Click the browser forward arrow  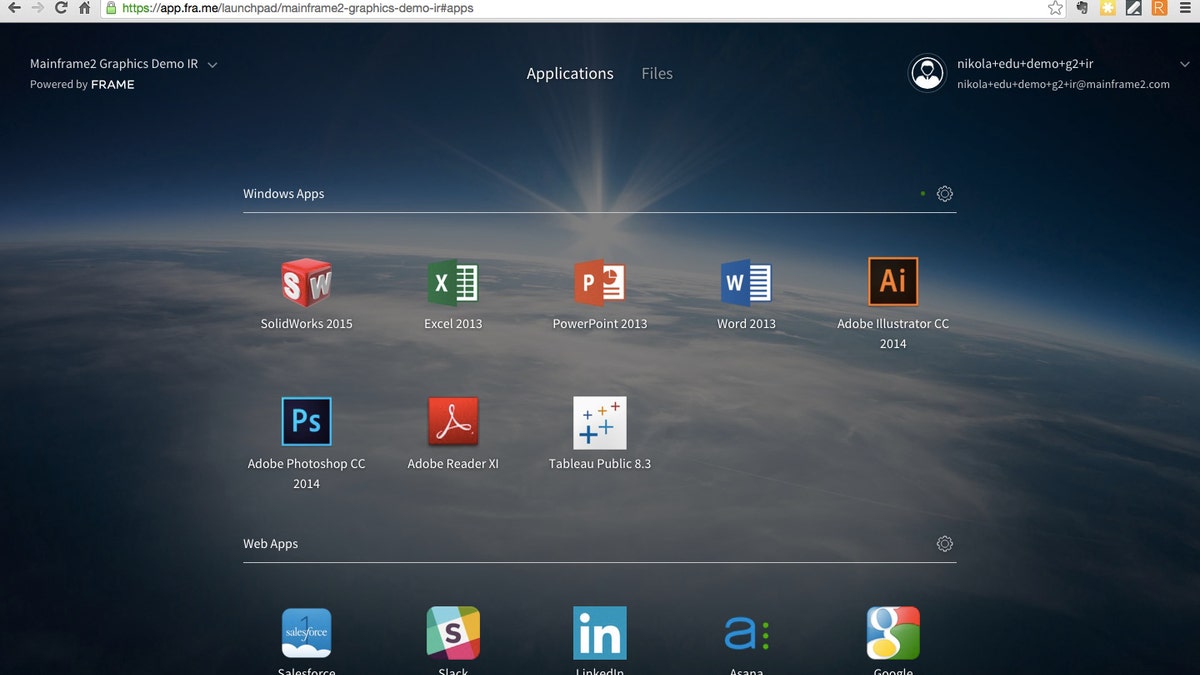(38, 8)
